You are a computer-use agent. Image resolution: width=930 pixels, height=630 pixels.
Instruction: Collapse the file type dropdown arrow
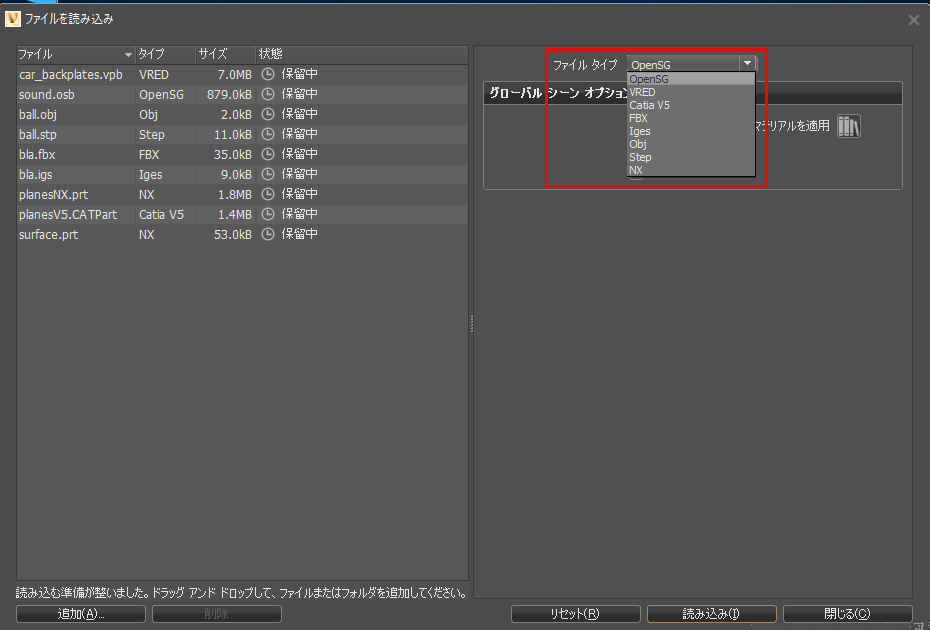747,63
